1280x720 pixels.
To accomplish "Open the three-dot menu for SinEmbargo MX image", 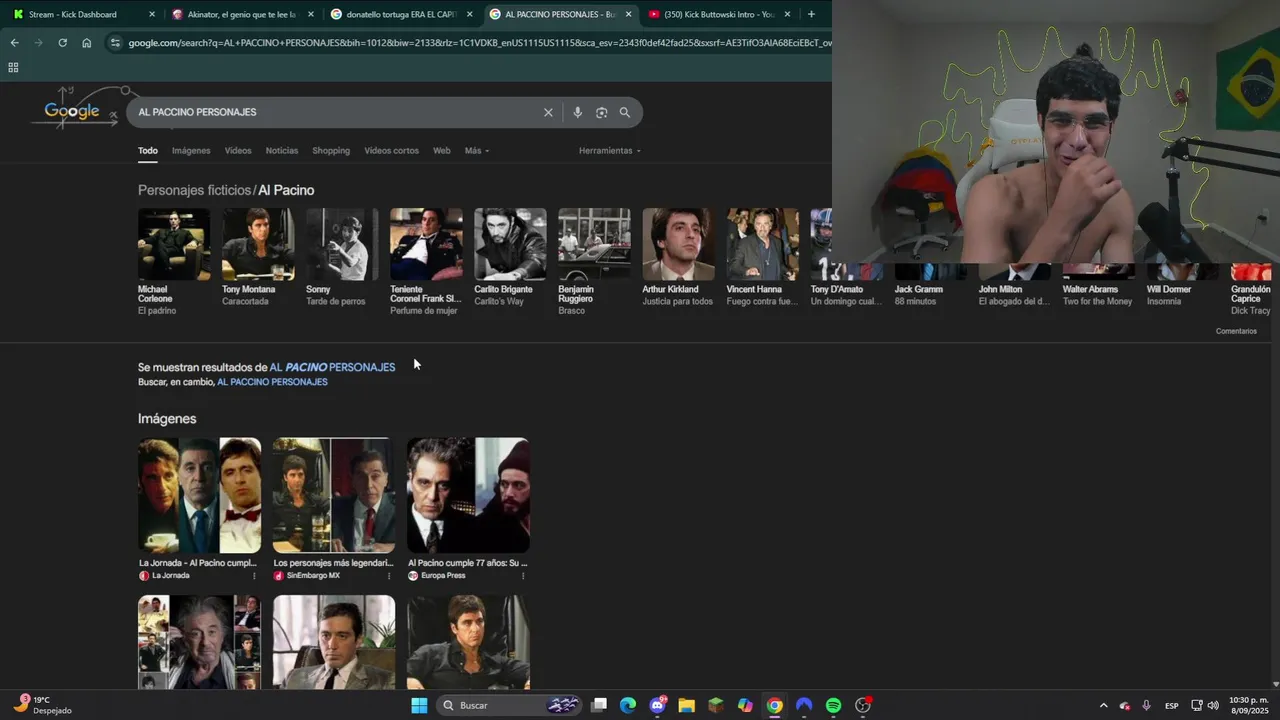I will click(389, 576).
